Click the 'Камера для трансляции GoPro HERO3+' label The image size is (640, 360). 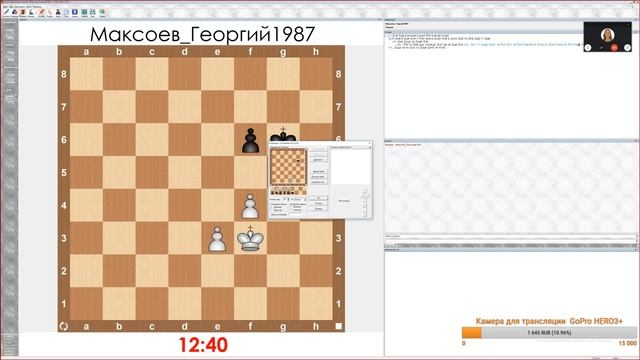(549, 321)
